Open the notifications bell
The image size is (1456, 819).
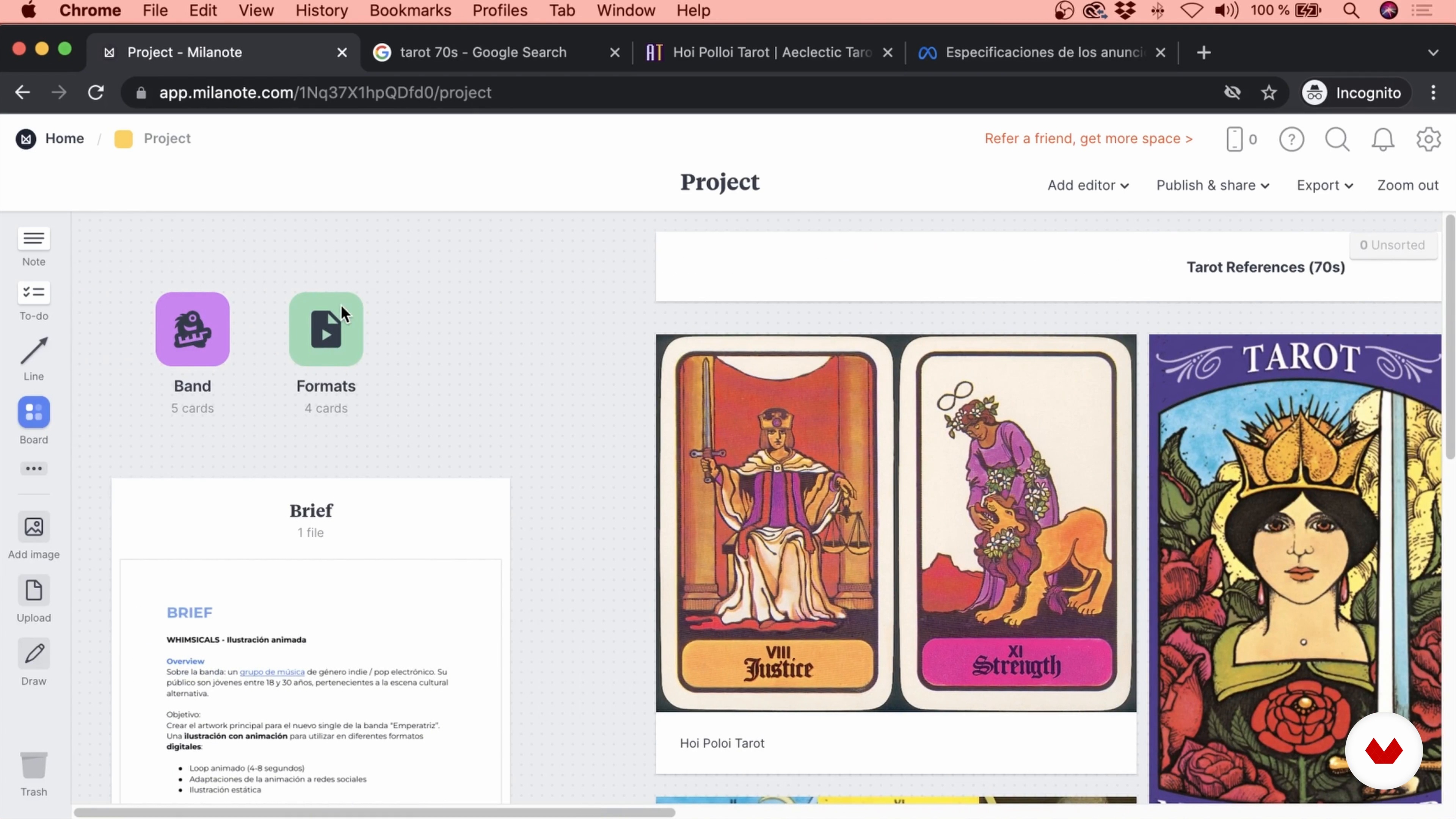coord(1382,139)
